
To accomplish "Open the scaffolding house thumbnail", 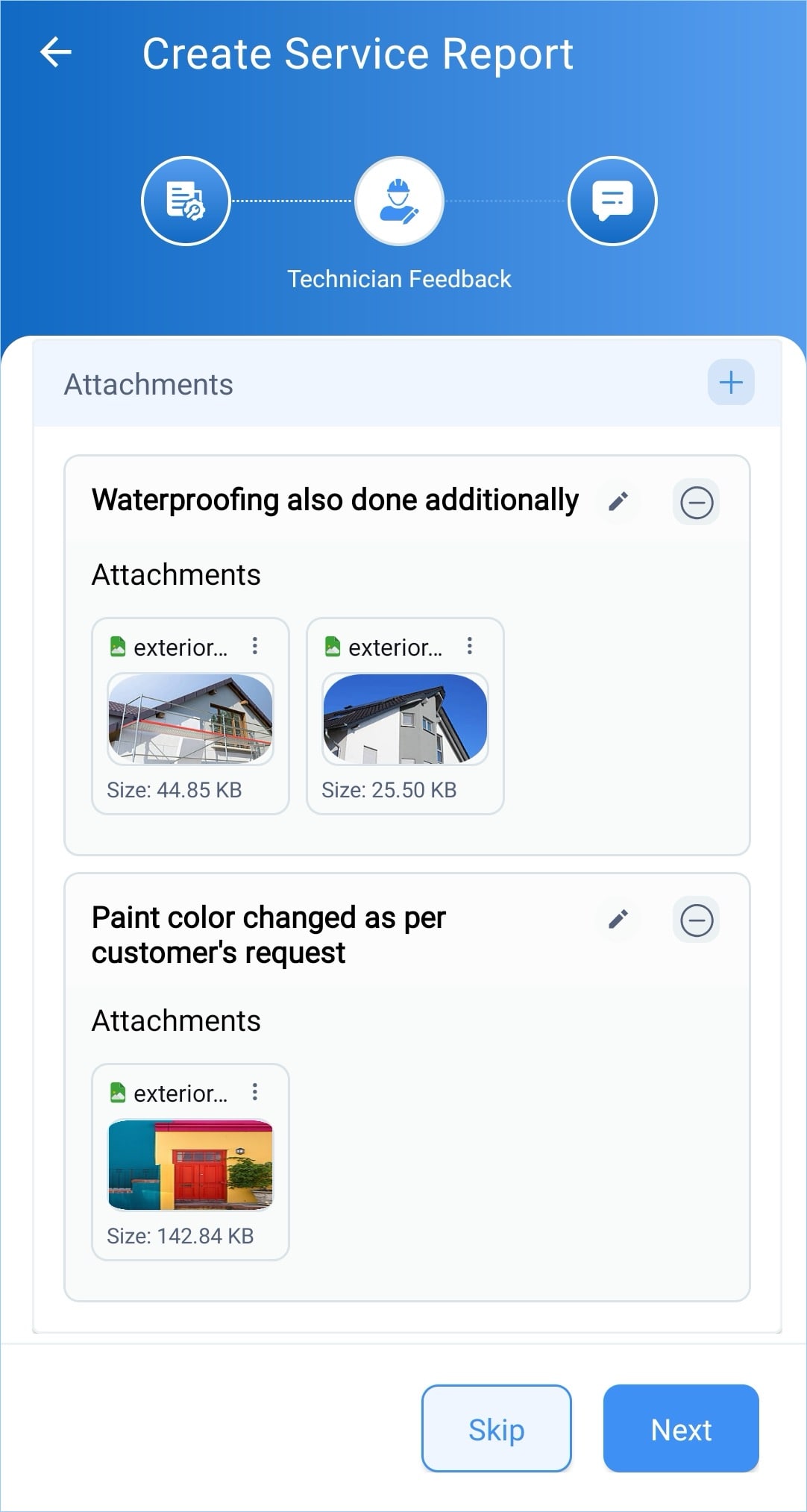I will coord(190,718).
